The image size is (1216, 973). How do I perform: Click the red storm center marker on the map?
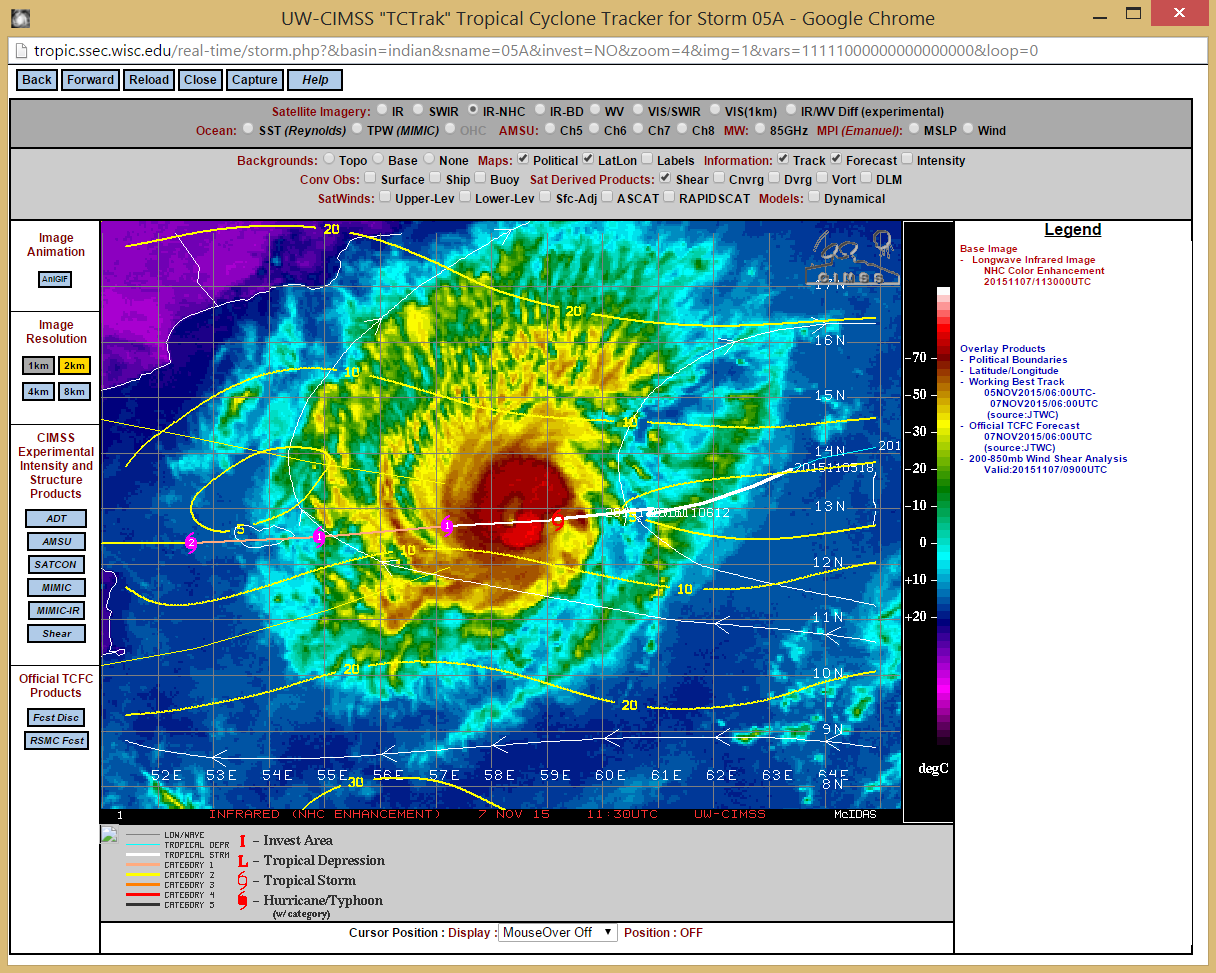click(558, 519)
